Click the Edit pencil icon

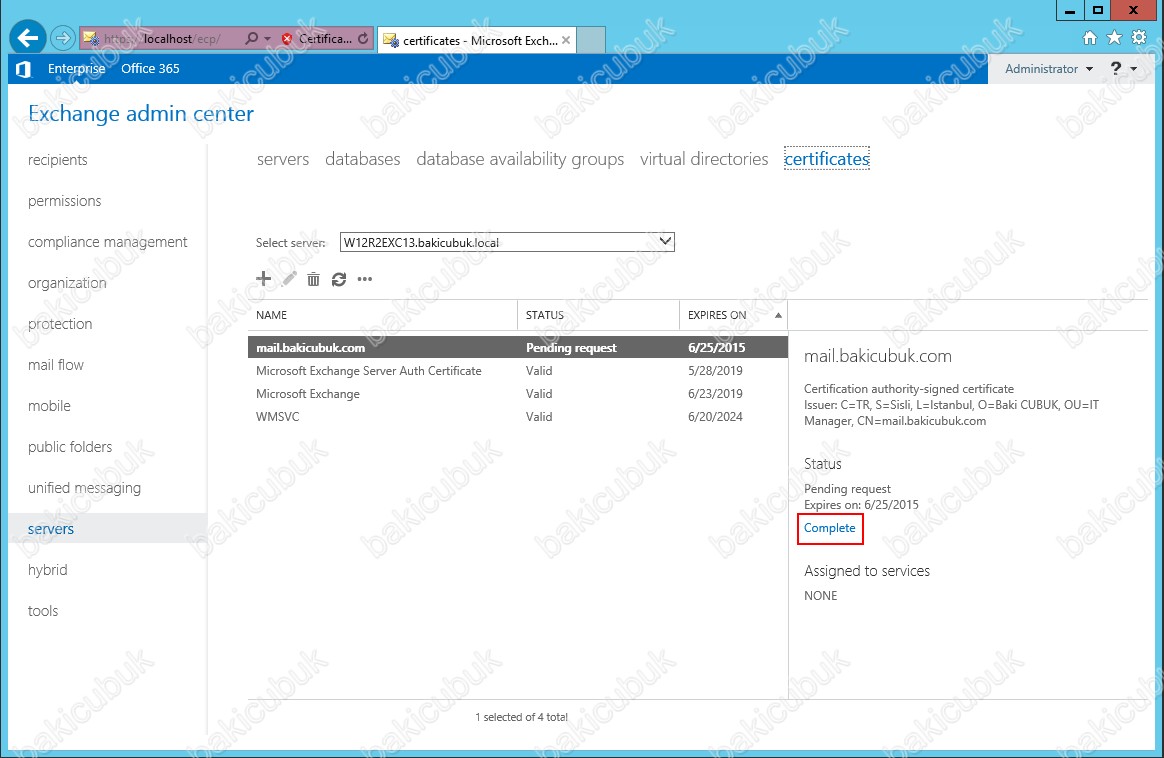289,279
